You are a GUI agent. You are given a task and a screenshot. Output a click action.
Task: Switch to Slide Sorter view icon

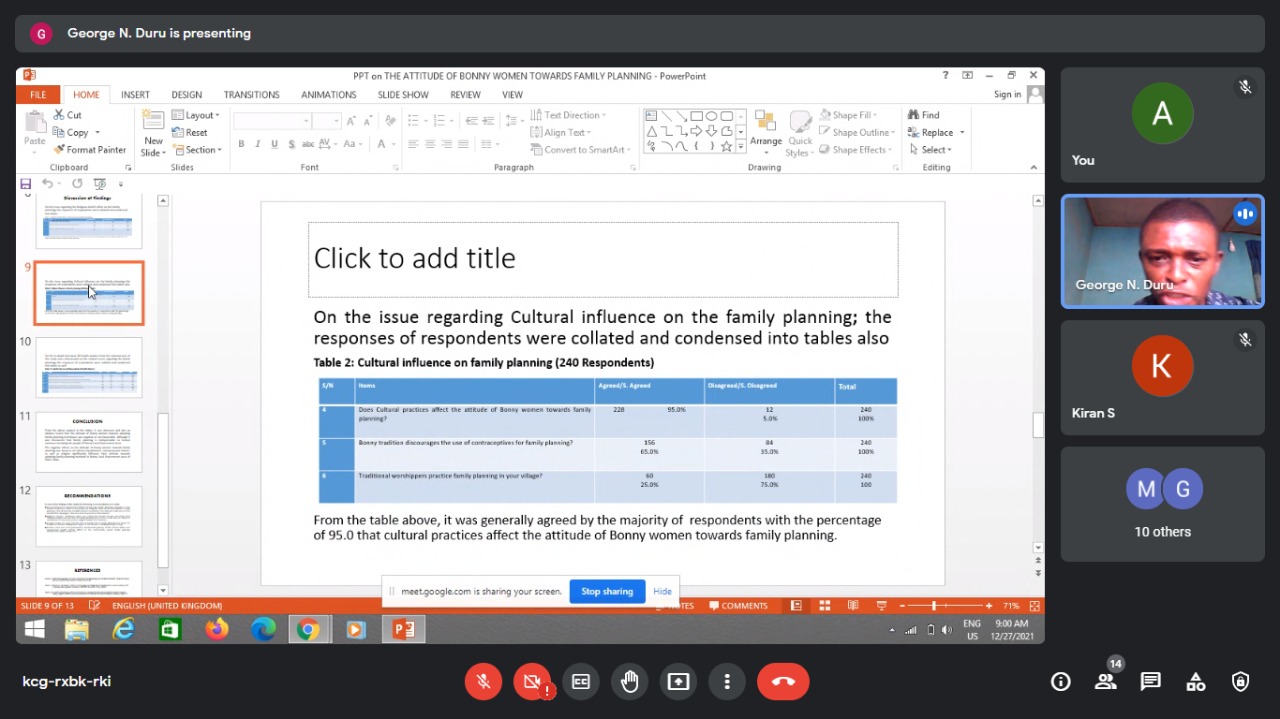pyautogui.click(x=825, y=606)
